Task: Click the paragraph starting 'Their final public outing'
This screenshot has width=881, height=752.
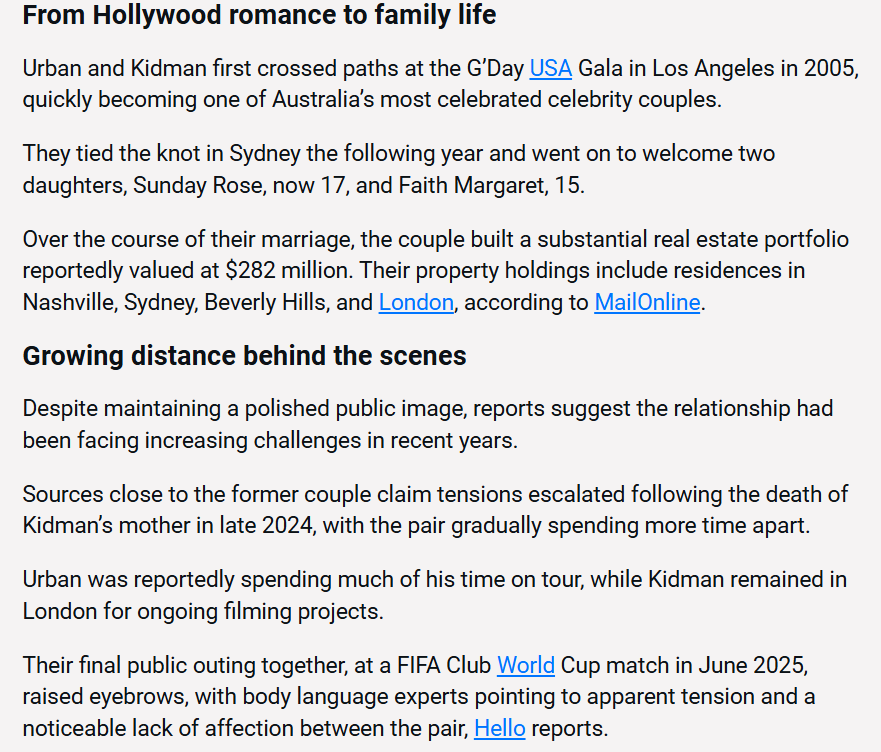Action: pyautogui.click(x=419, y=697)
